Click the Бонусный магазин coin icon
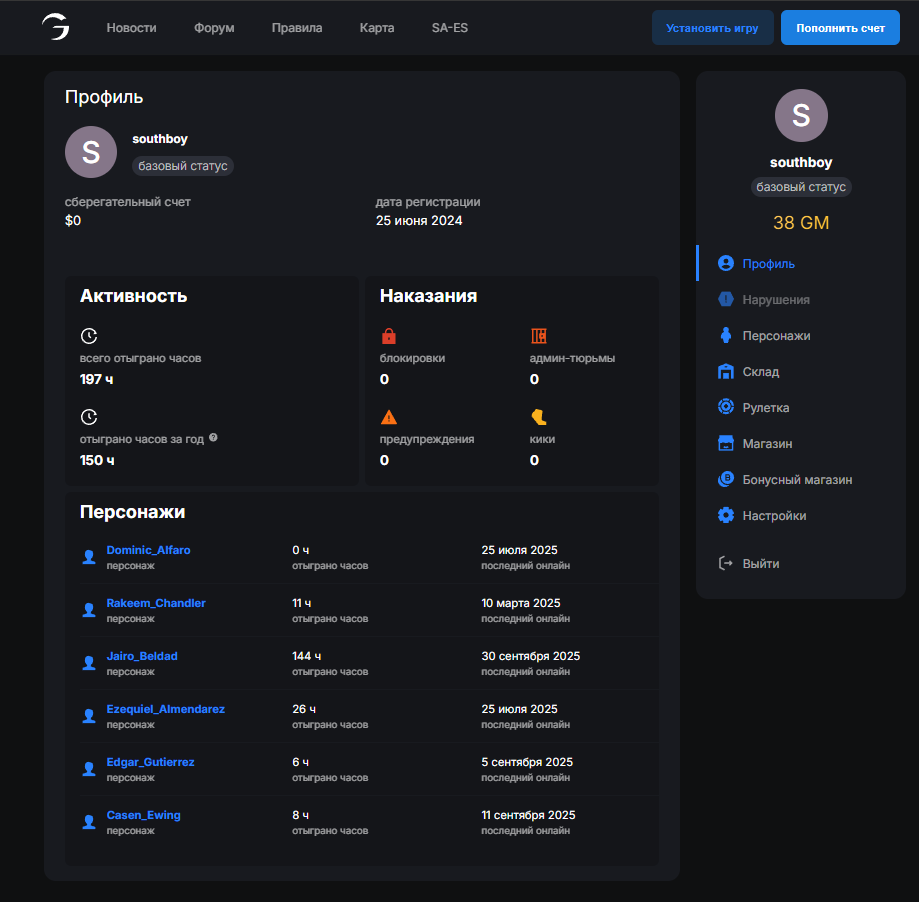Viewport: 919px width, 902px height. pos(726,480)
